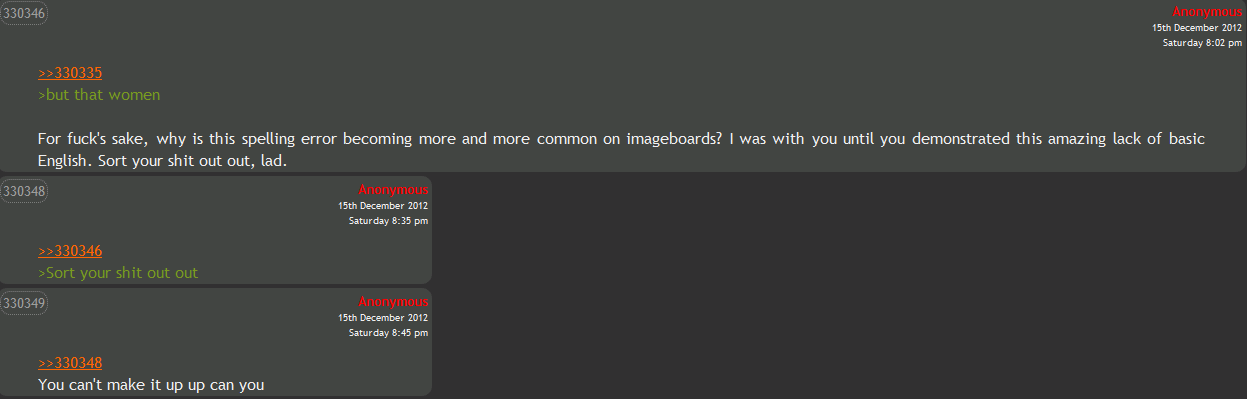Click the Saturday 8:35 pm timestamp
This screenshot has width=1247, height=399.
point(388,221)
